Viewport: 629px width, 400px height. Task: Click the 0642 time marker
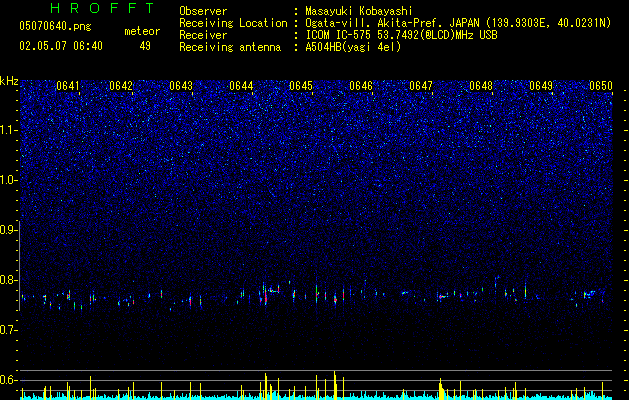pos(121,86)
